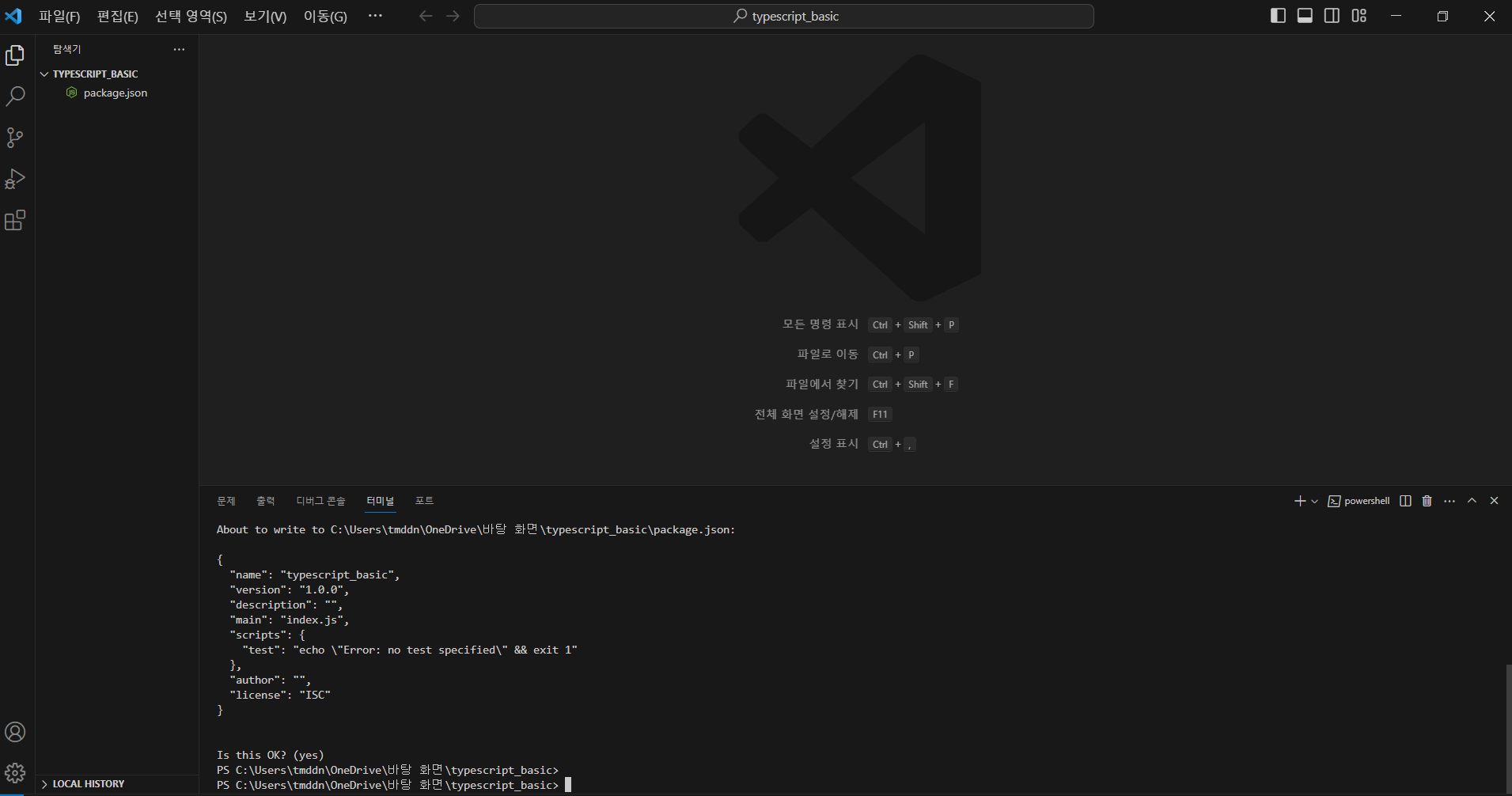1512x796 pixels.
Task: Toggle bottom panel visibility
Action: pyautogui.click(x=1305, y=16)
